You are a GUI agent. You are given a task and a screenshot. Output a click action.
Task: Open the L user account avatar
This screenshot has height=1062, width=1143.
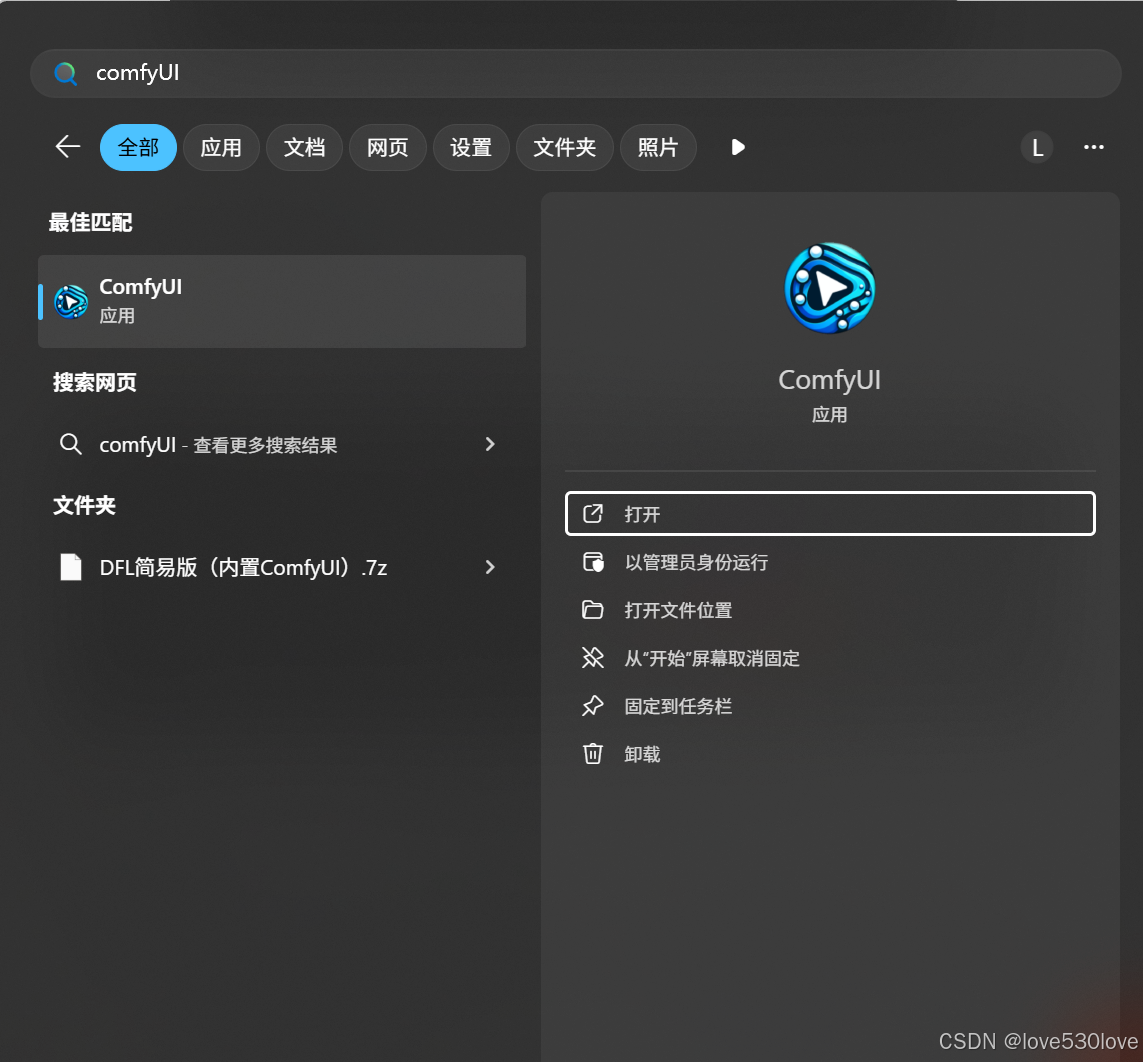1037,148
